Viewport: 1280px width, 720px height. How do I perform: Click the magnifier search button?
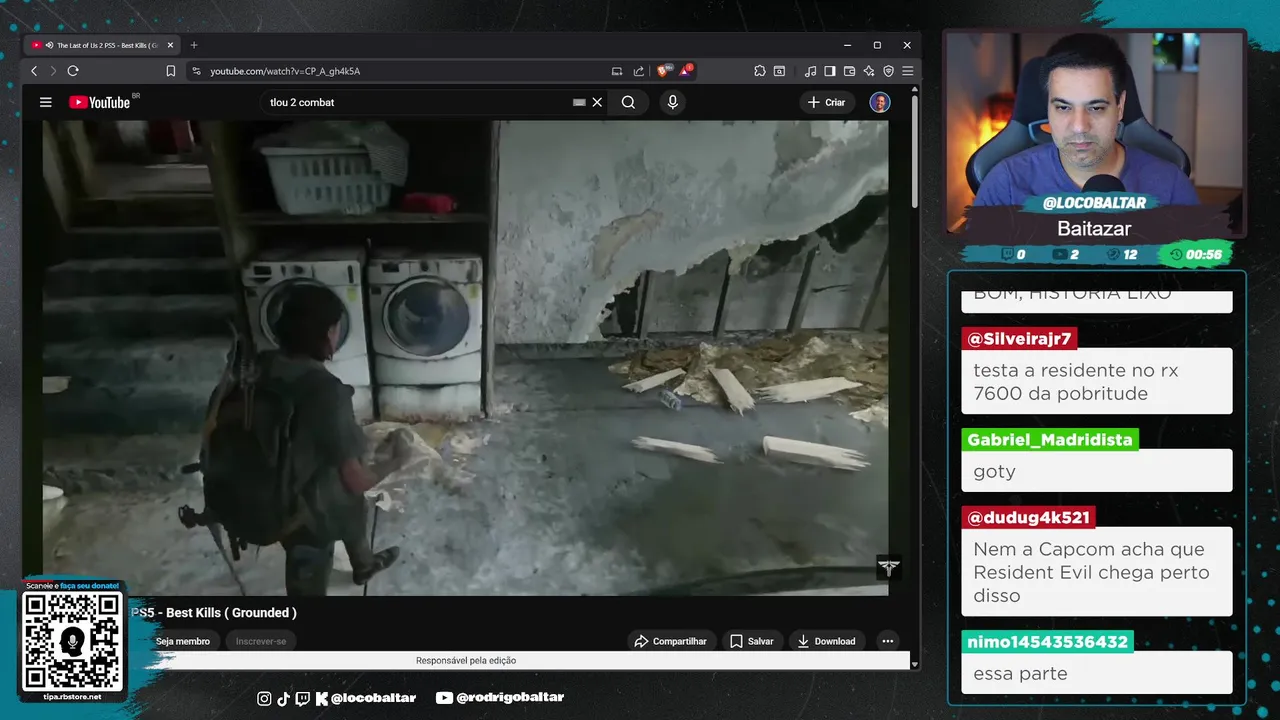tap(628, 102)
